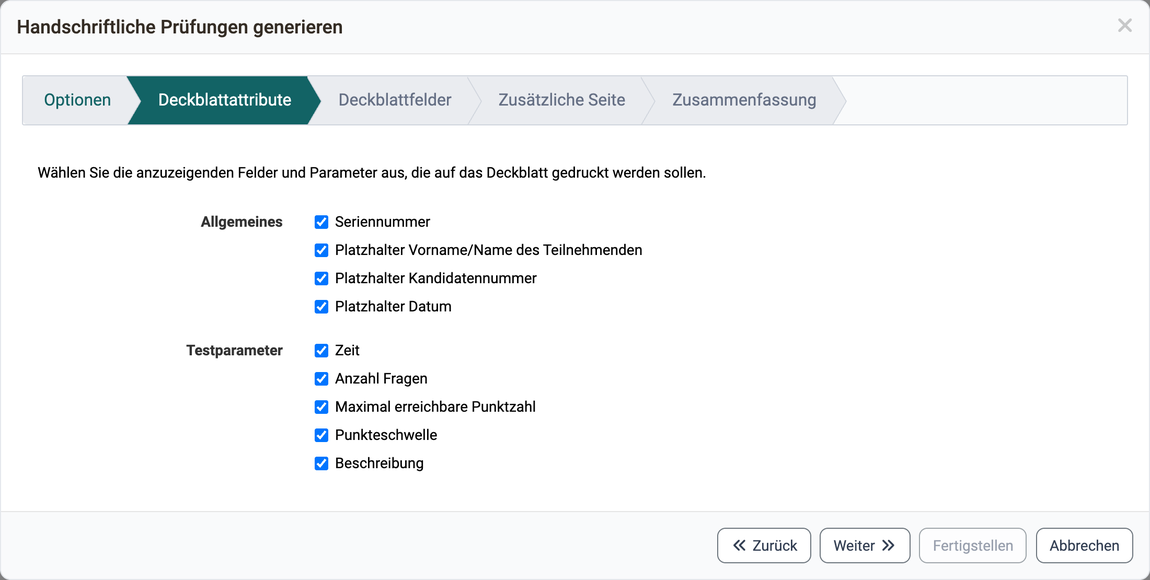Image resolution: width=1150 pixels, height=580 pixels.
Task: Toggle Maximal erreichbare Punktzahl checkbox
Action: click(321, 407)
